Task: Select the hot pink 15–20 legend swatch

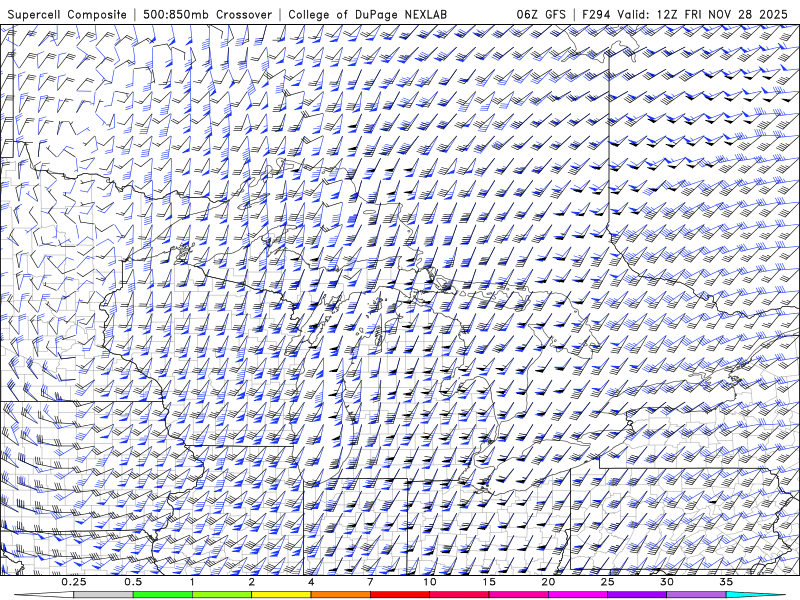Action: click(x=518, y=595)
